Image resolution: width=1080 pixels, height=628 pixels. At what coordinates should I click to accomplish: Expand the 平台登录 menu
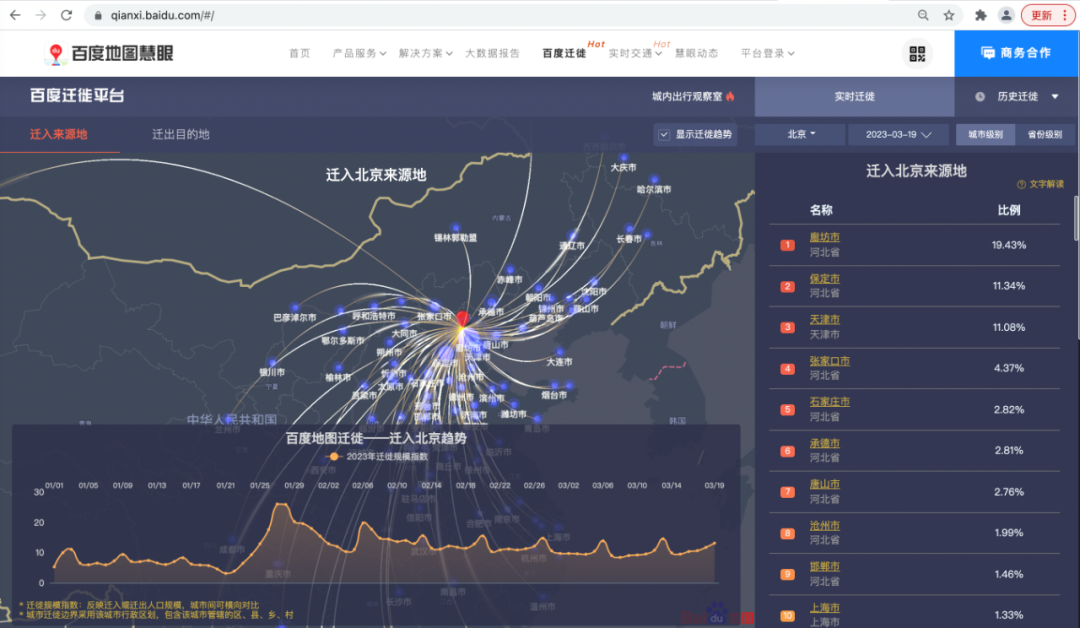767,53
